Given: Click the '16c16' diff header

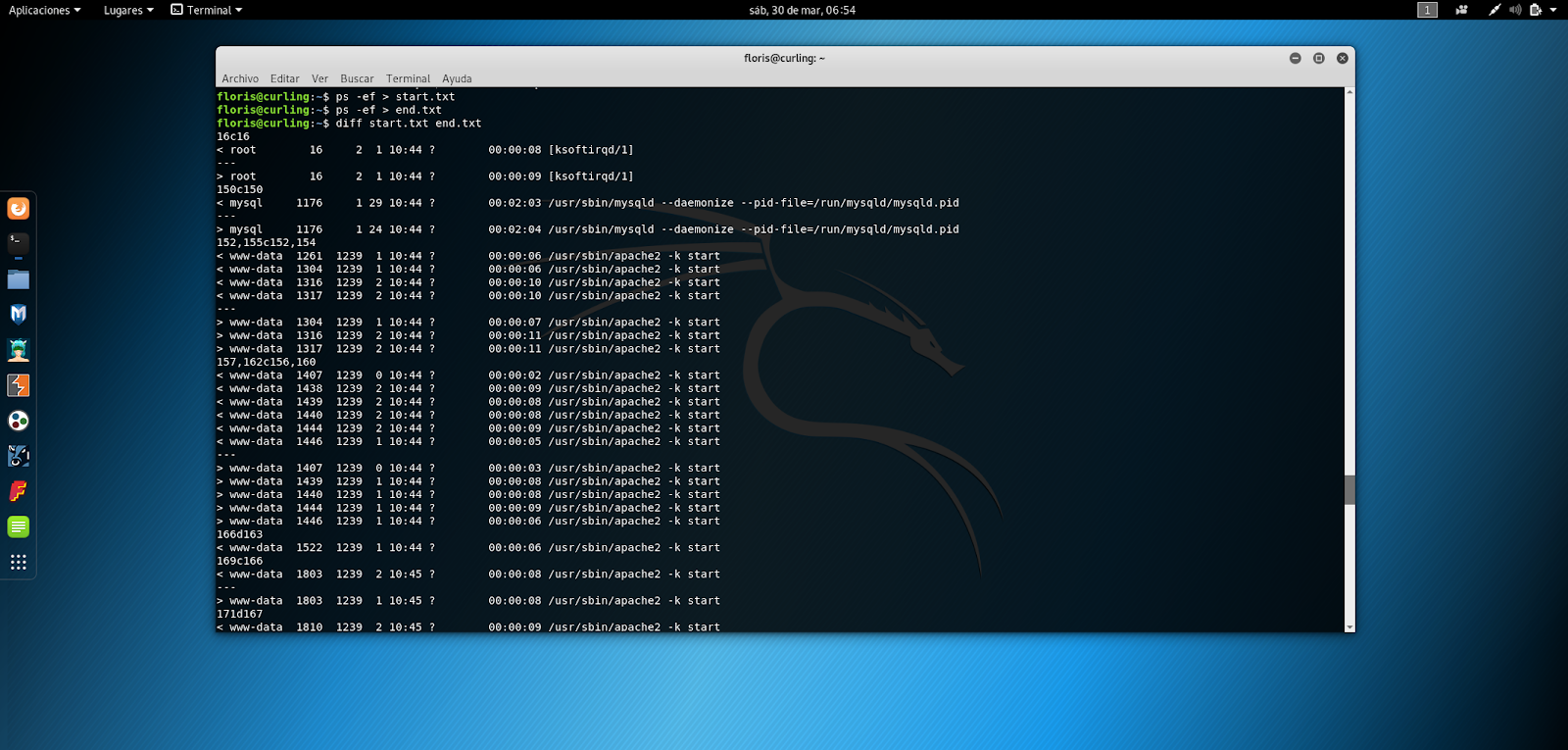Looking at the screenshot, I should pos(233,136).
